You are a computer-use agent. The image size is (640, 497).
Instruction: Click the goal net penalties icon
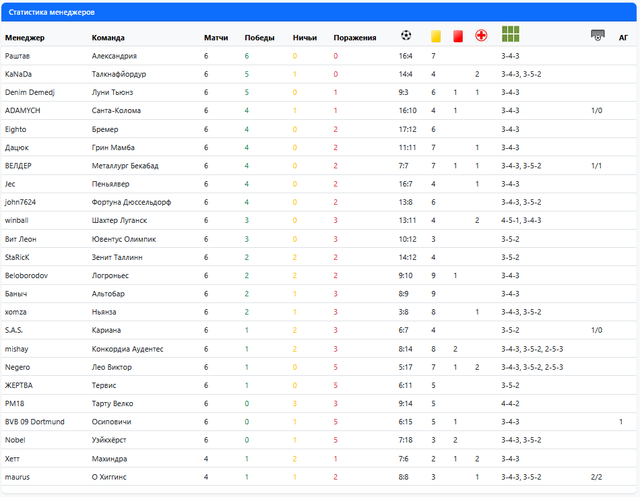[x=598, y=35]
